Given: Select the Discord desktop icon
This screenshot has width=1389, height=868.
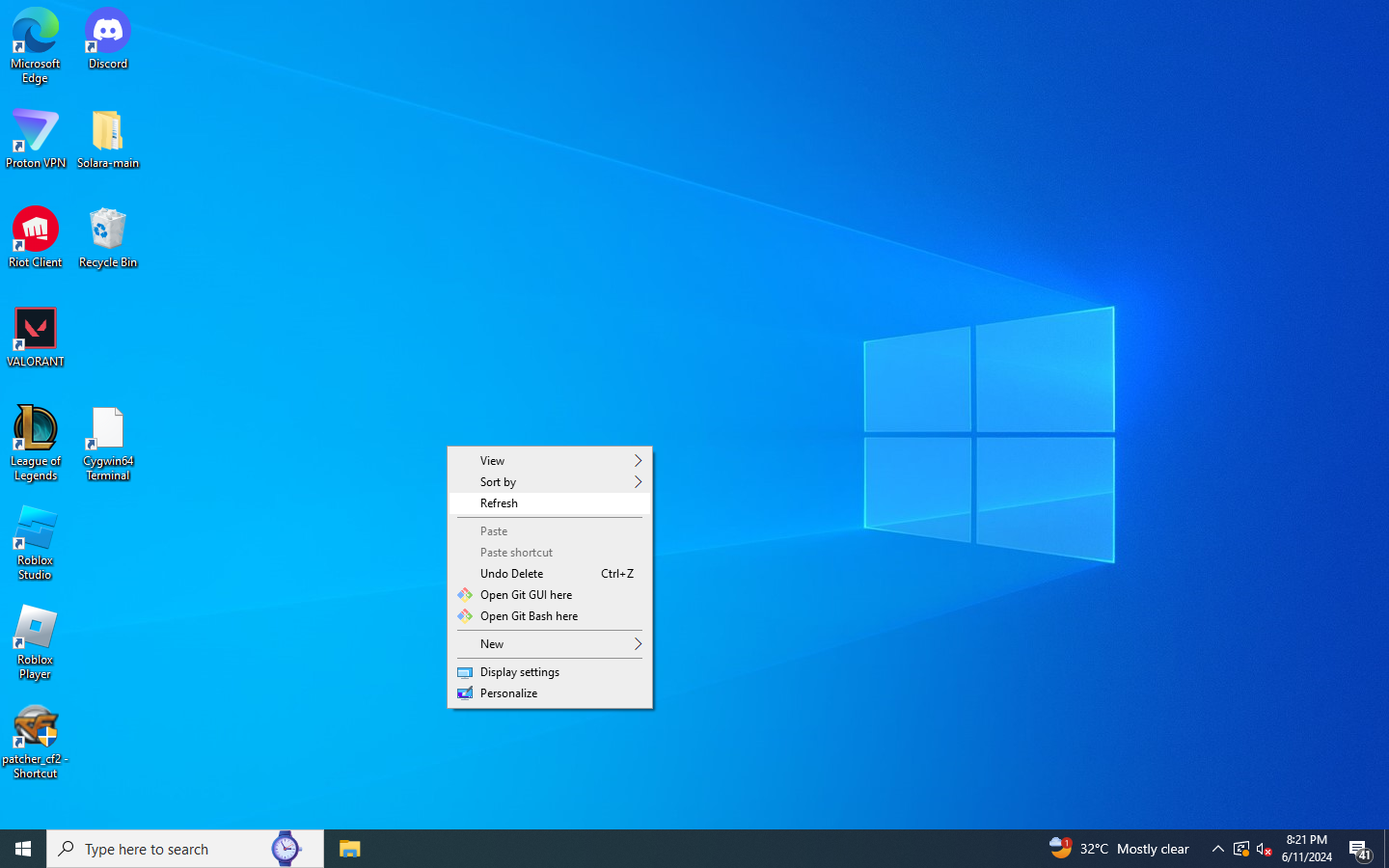Looking at the screenshot, I should point(107,40).
